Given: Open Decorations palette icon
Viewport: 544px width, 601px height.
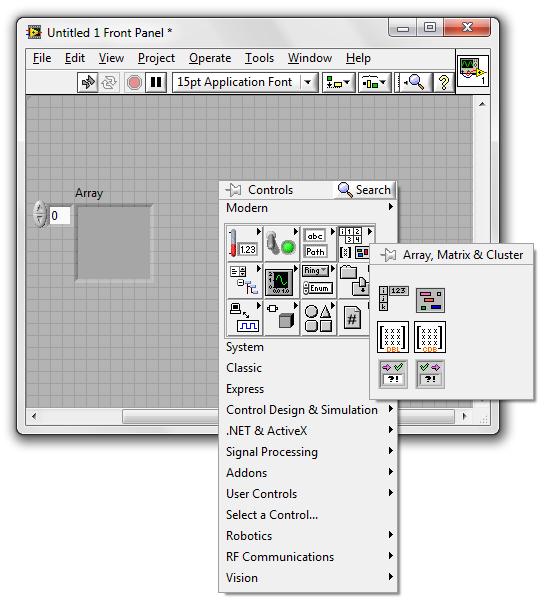Looking at the screenshot, I should point(319,318).
